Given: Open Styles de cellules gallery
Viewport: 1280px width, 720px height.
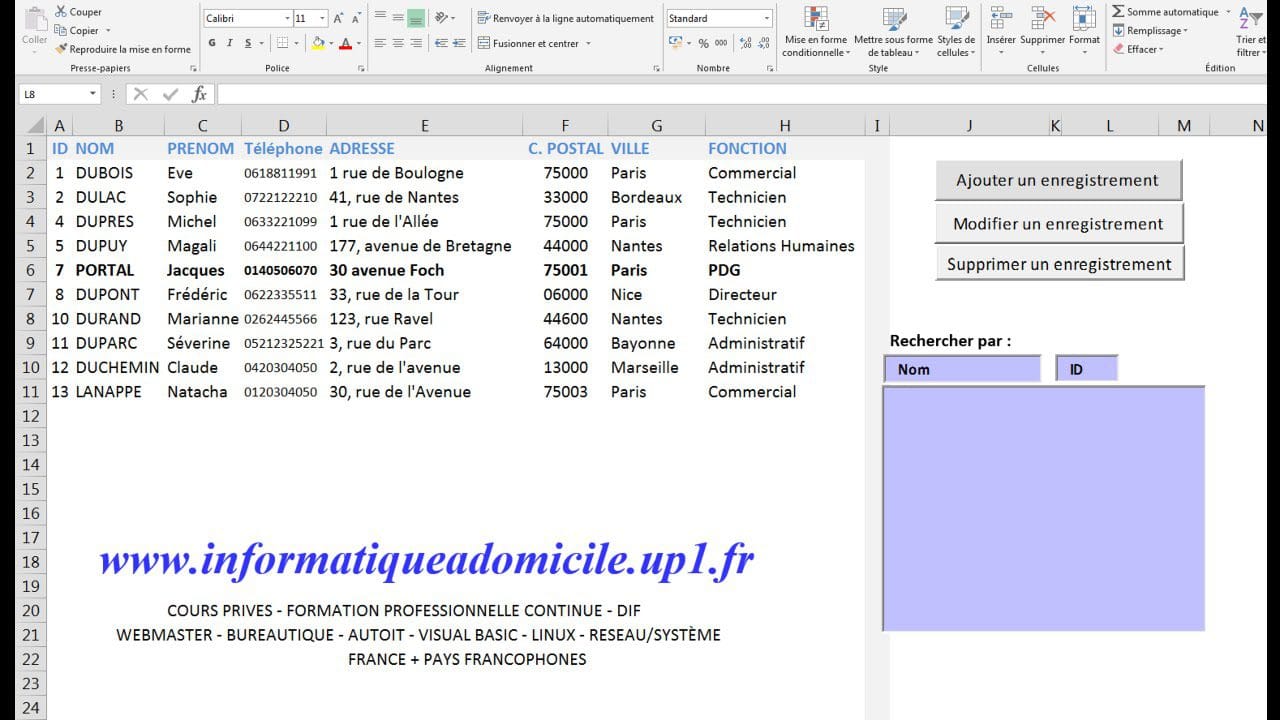Looking at the screenshot, I should (x=956, y=31).
